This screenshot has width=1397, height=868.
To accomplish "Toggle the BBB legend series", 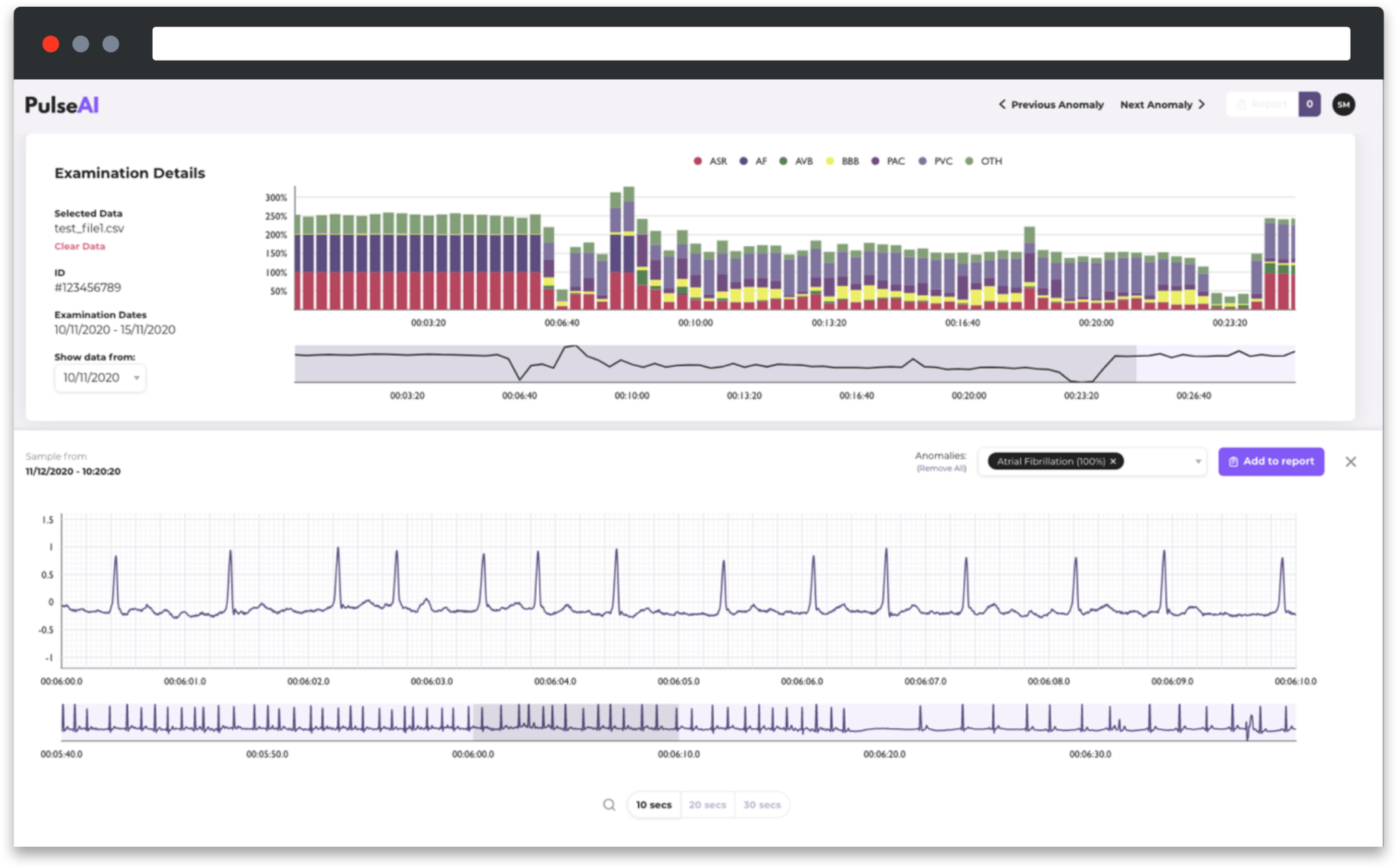I will point(842,161).
